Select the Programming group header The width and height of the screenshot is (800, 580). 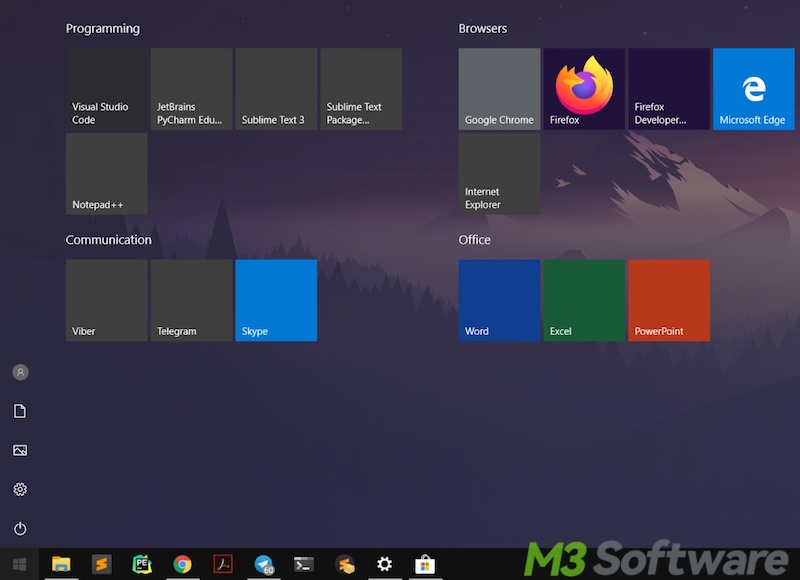(103, 29)
